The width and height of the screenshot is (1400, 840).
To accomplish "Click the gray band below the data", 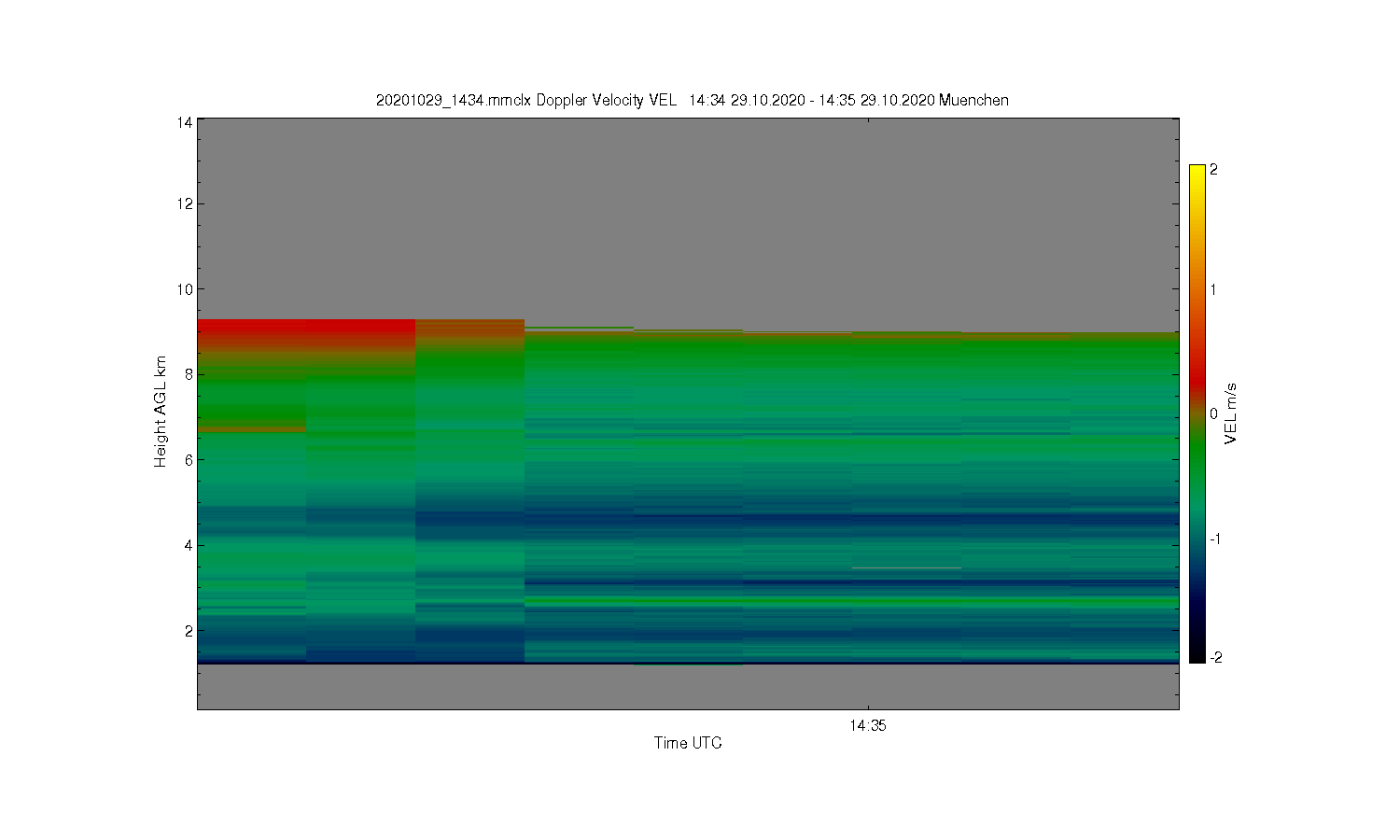I will (688, 687).
